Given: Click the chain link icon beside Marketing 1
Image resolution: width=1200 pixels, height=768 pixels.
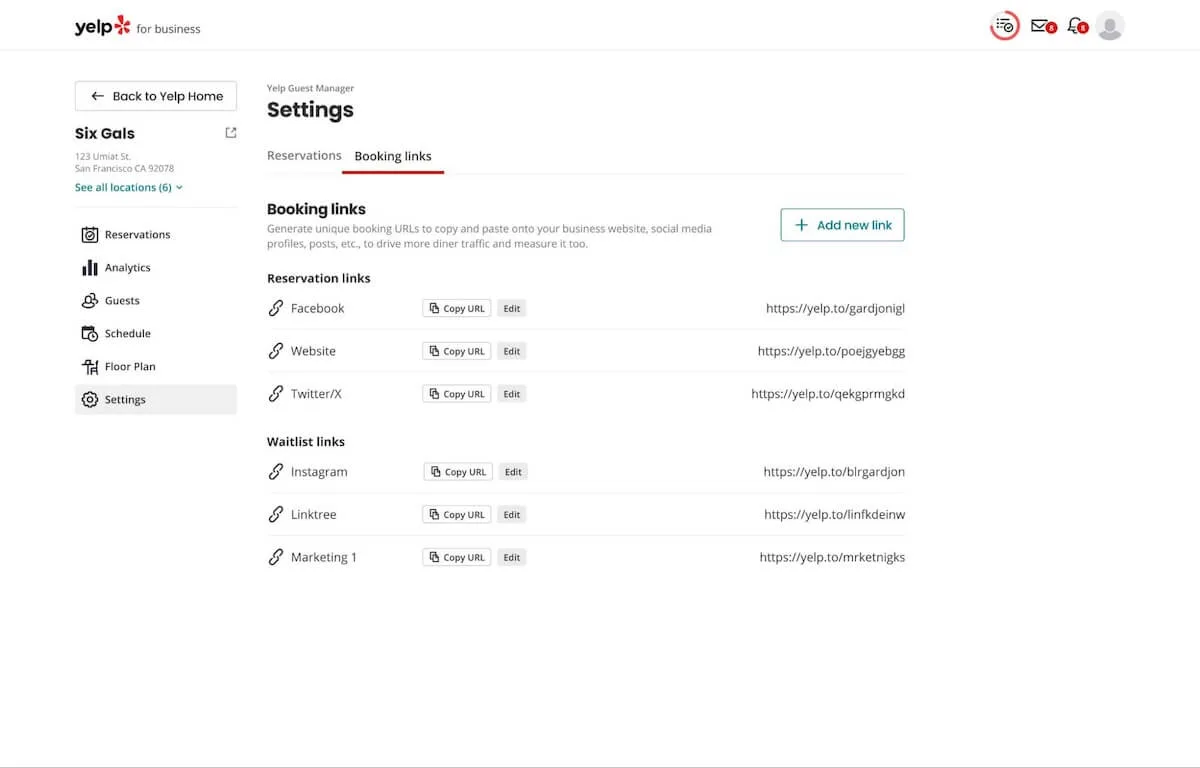Looking at the screenshot, I should point(276,558).
